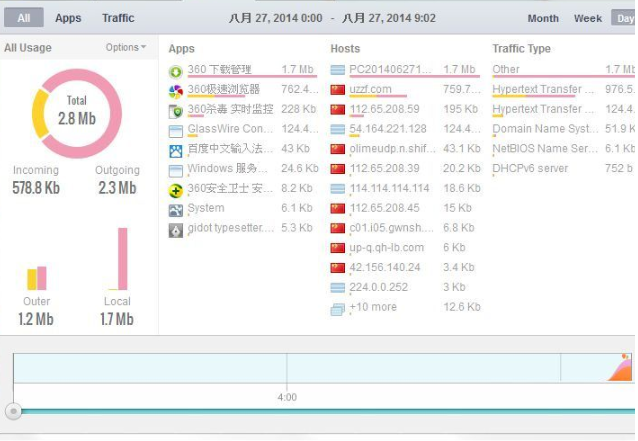
Task: Select the All view tab
Action: [x=23, y=18]
